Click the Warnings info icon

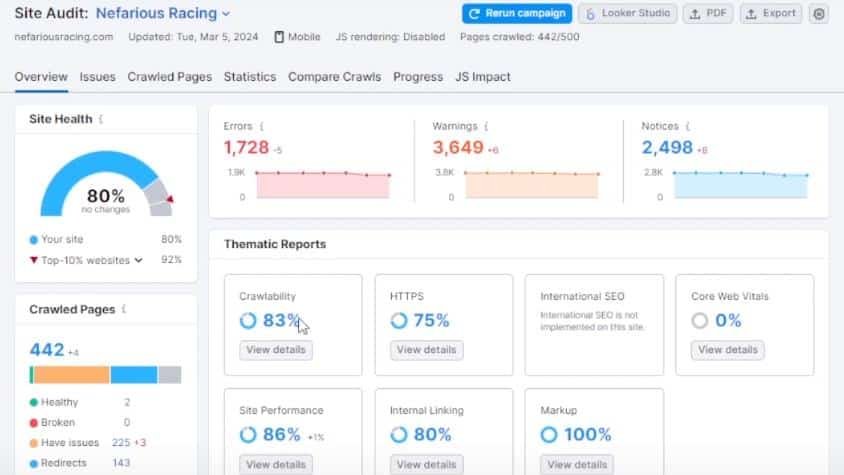point(486,126)
